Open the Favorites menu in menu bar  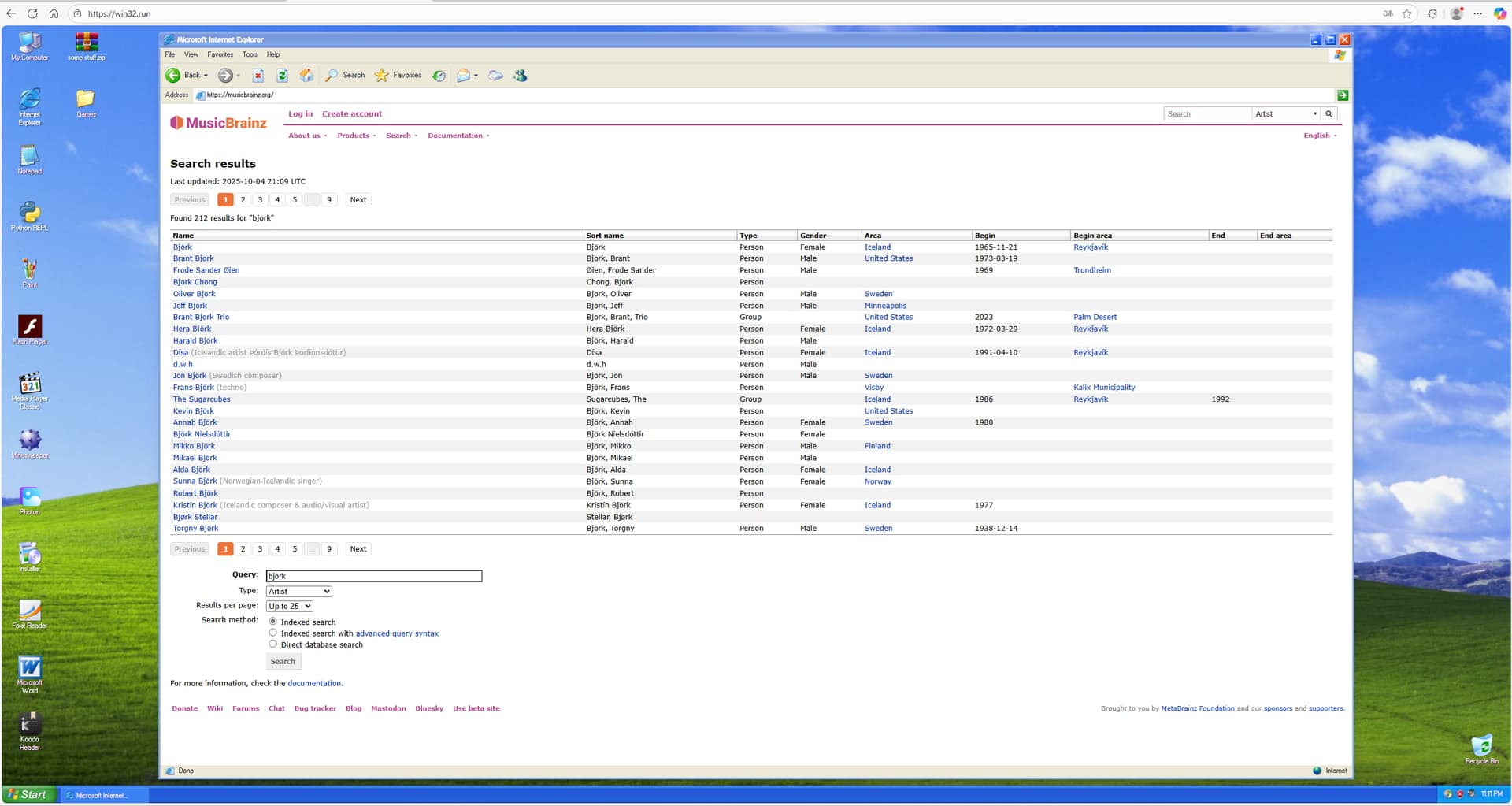point(220,55)
